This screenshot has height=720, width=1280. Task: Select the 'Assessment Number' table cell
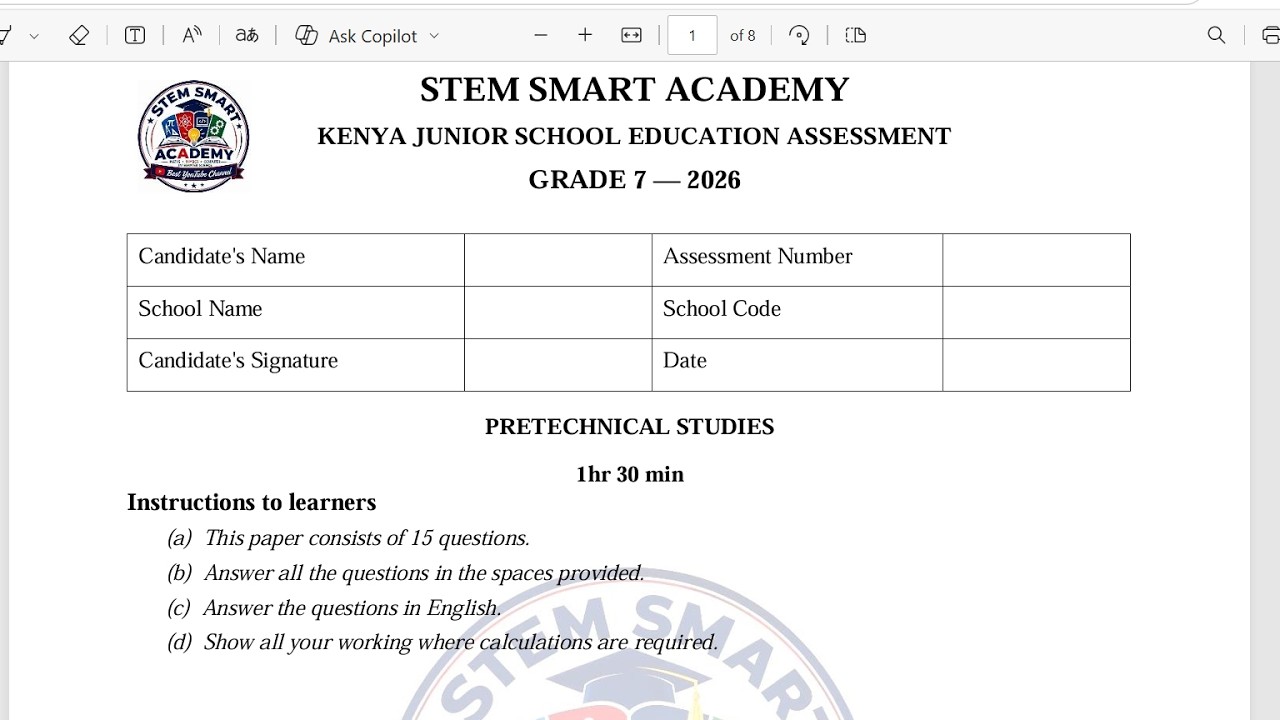point(797,260)
